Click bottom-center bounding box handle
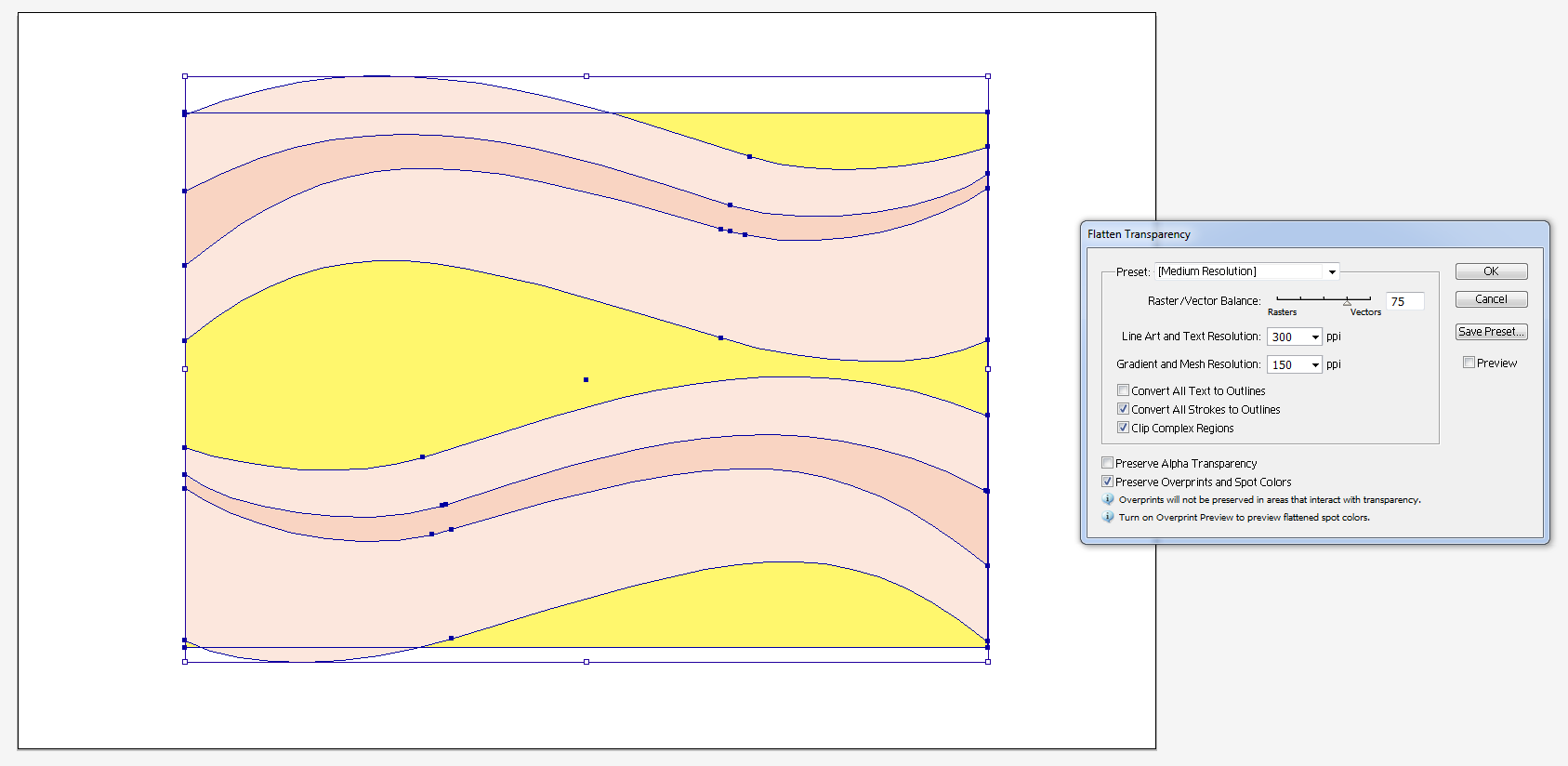The width and height of the screenshot is (1568, 766). [586, 662]
